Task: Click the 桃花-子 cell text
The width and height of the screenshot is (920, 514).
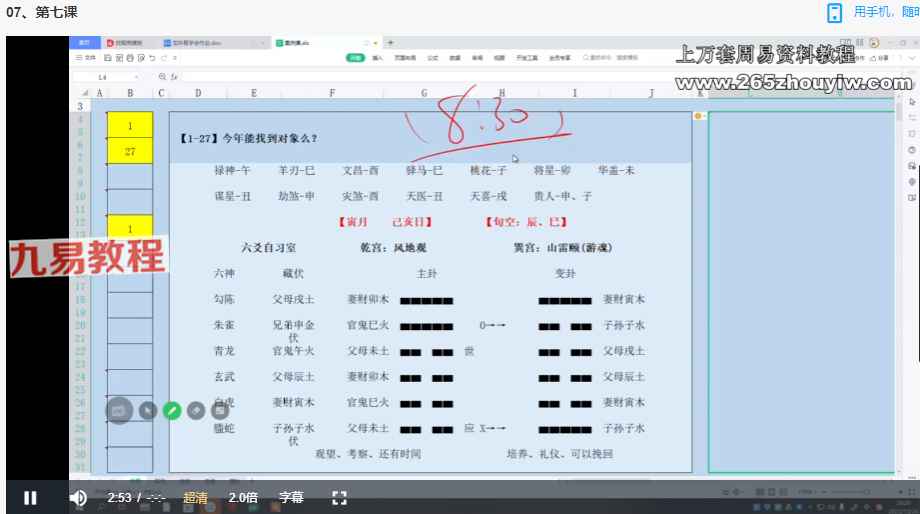Action: point(488,170)
